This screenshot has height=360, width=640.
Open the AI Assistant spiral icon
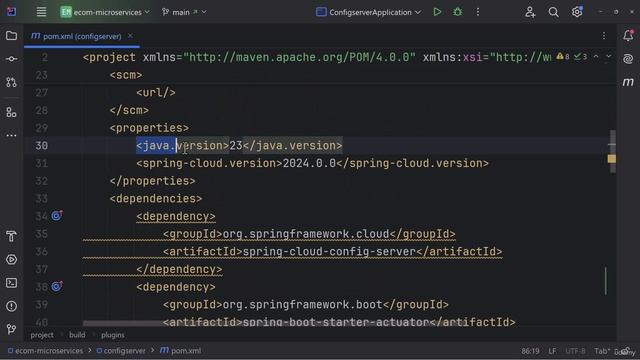(x=628, y=59)
